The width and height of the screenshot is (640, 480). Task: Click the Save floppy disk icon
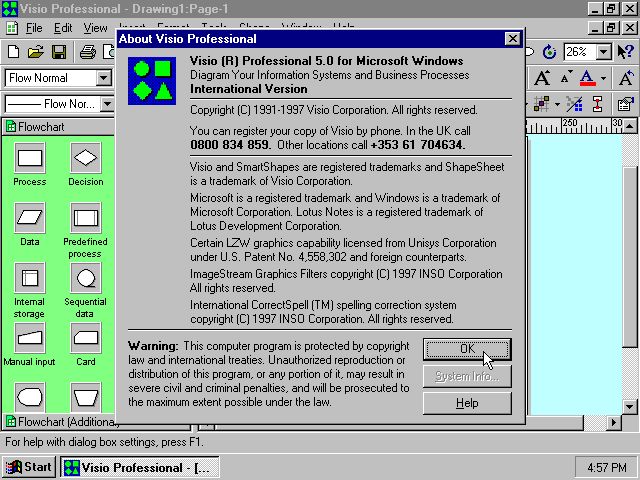tap(59, 52)
